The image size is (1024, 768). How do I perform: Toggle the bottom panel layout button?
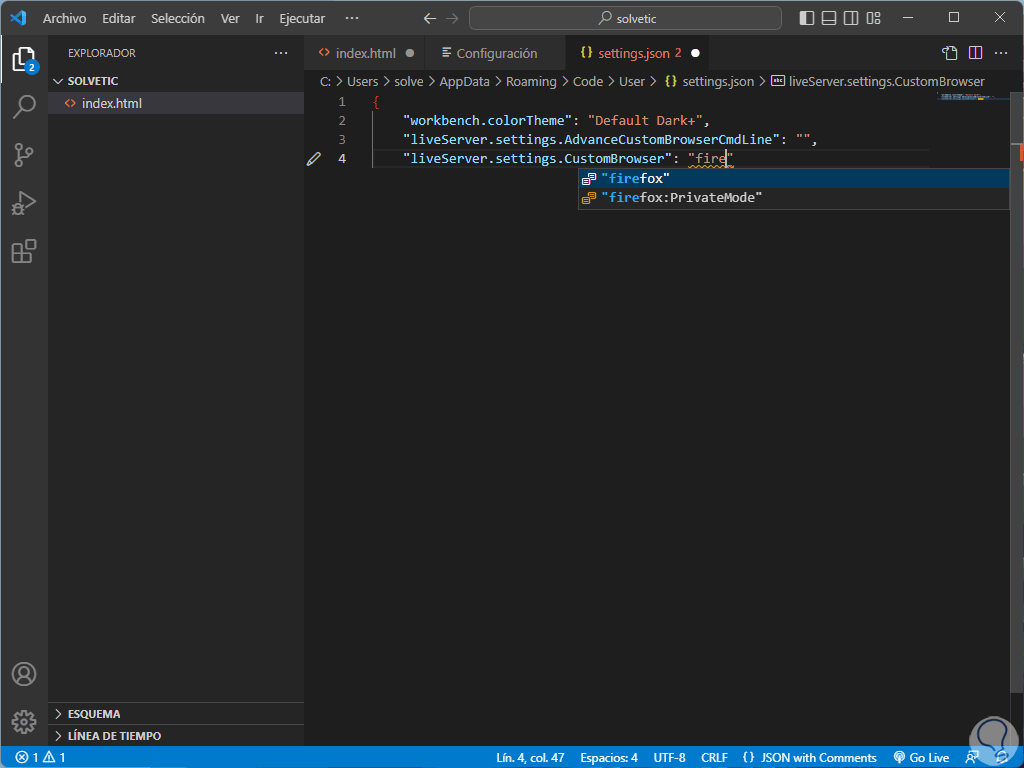pyautogui.click(x=829, y=18)
